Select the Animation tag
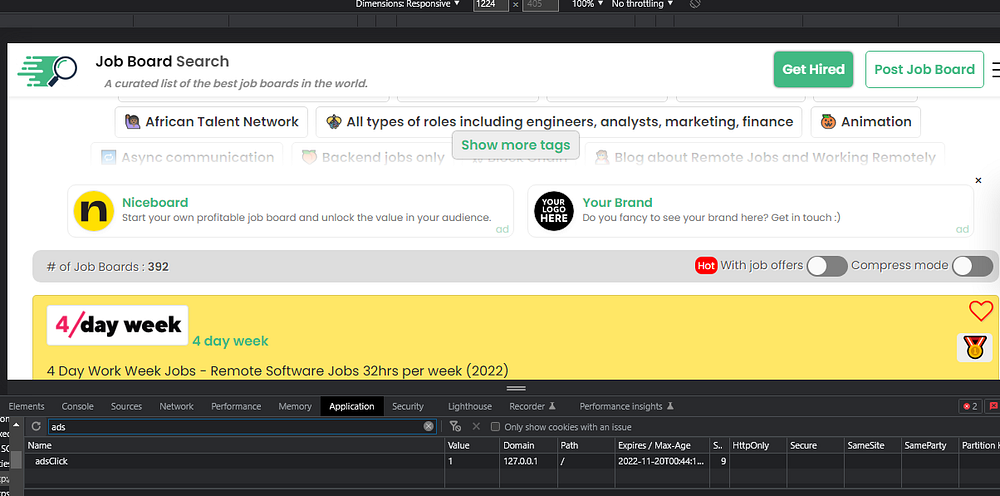 point(865,122)
